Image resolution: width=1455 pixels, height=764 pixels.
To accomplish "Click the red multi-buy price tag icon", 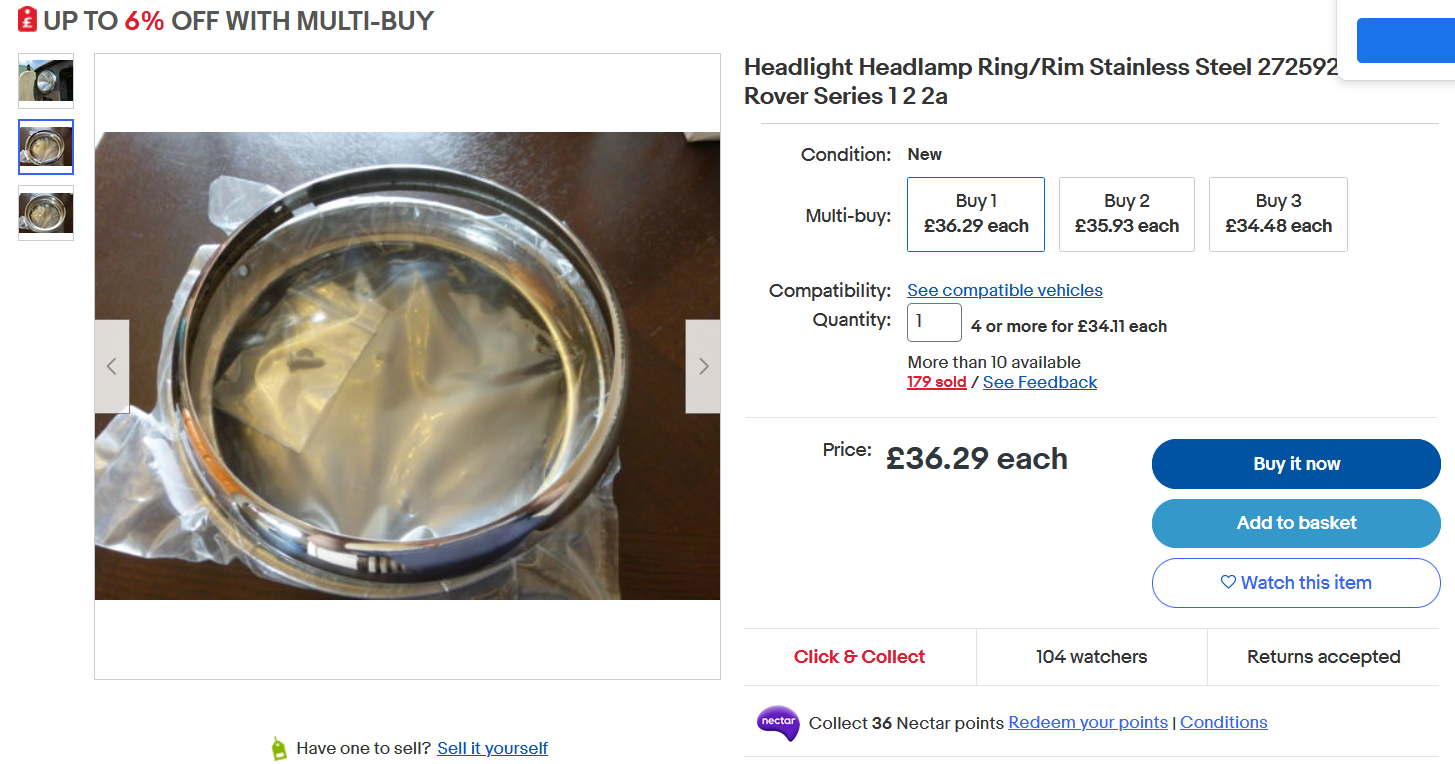I will pos(26,19).
